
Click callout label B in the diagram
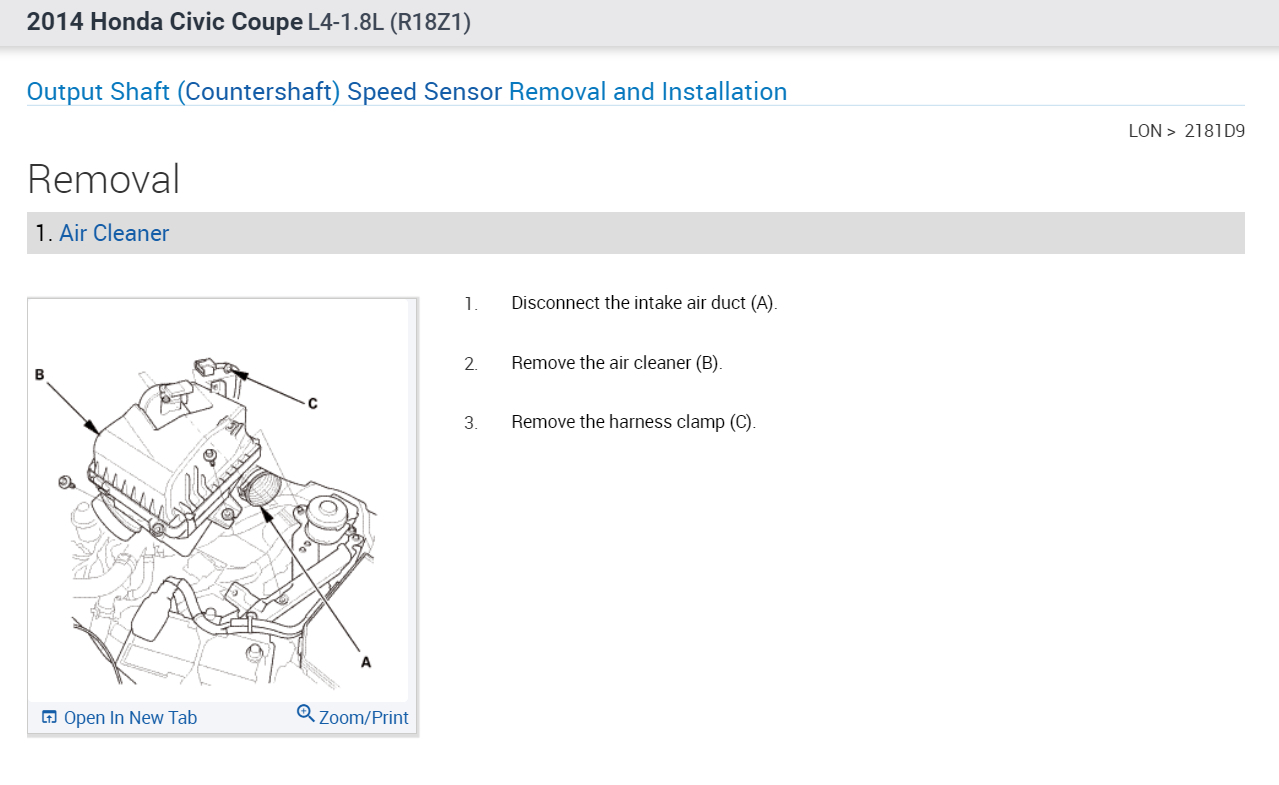39,375
